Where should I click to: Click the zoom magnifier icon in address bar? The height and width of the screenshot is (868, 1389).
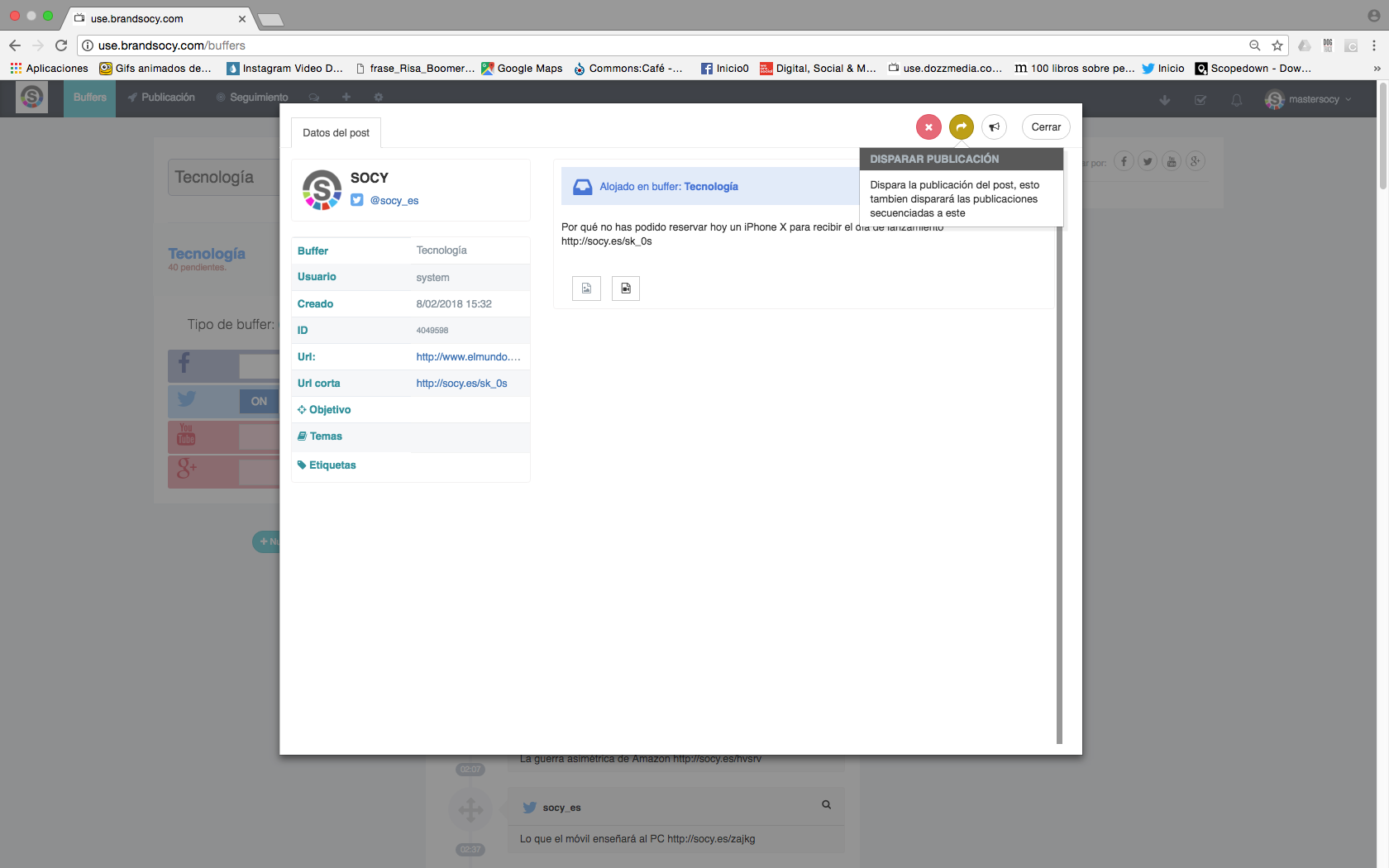coord(1254,45)
